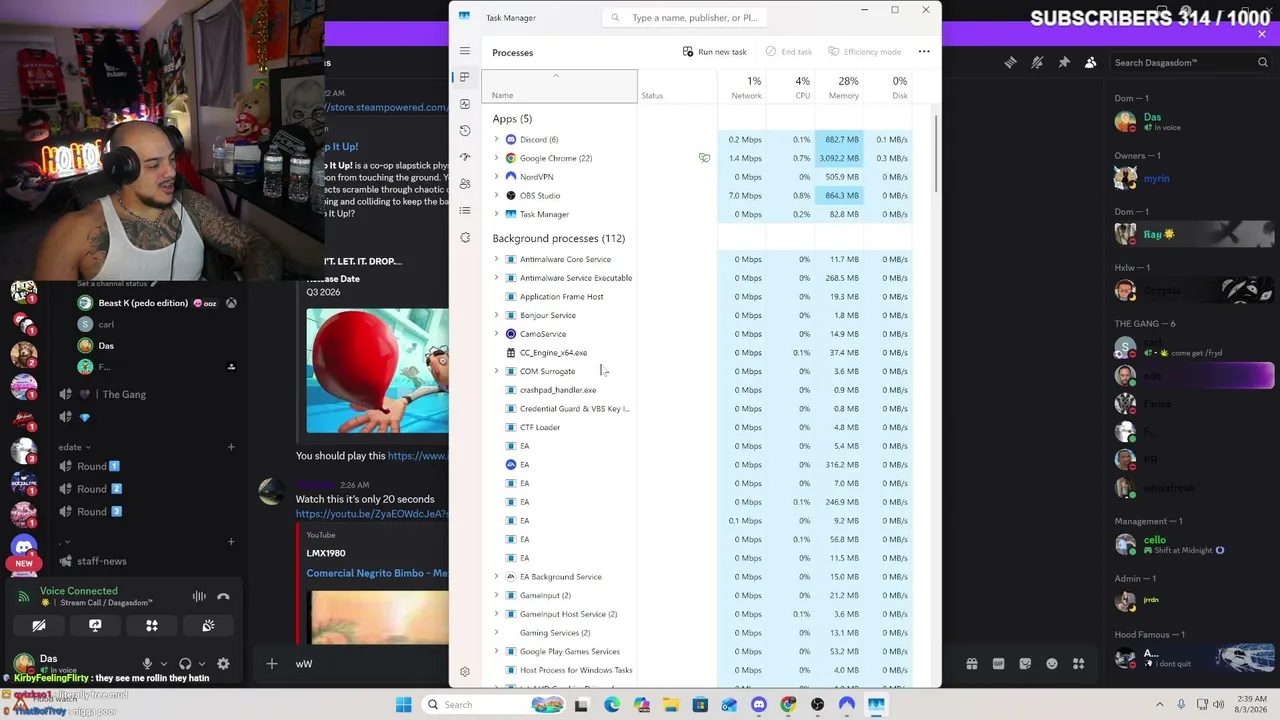The width and height of the screenshot is (1280, 720).
Task: Open Task Manager navigation hamburger menu
Action: point(465,51)
